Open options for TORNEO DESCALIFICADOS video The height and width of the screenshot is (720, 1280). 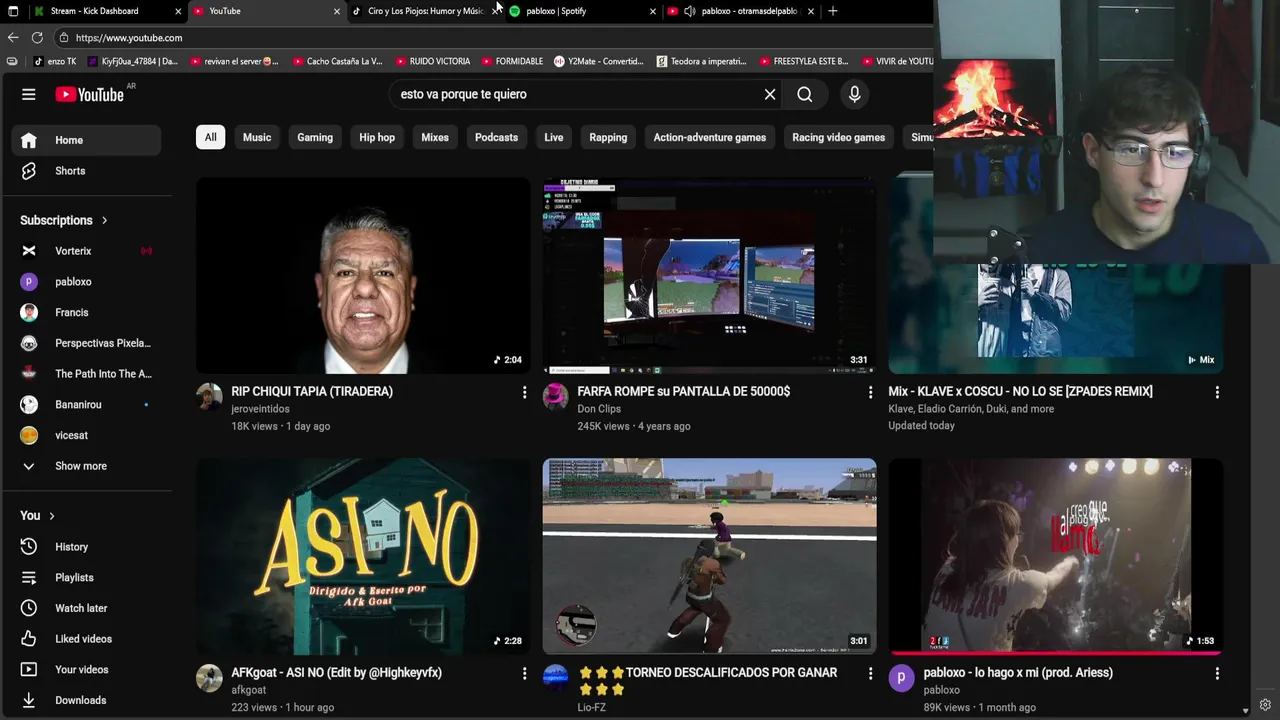pyautogui.click(x=870, y=674)
